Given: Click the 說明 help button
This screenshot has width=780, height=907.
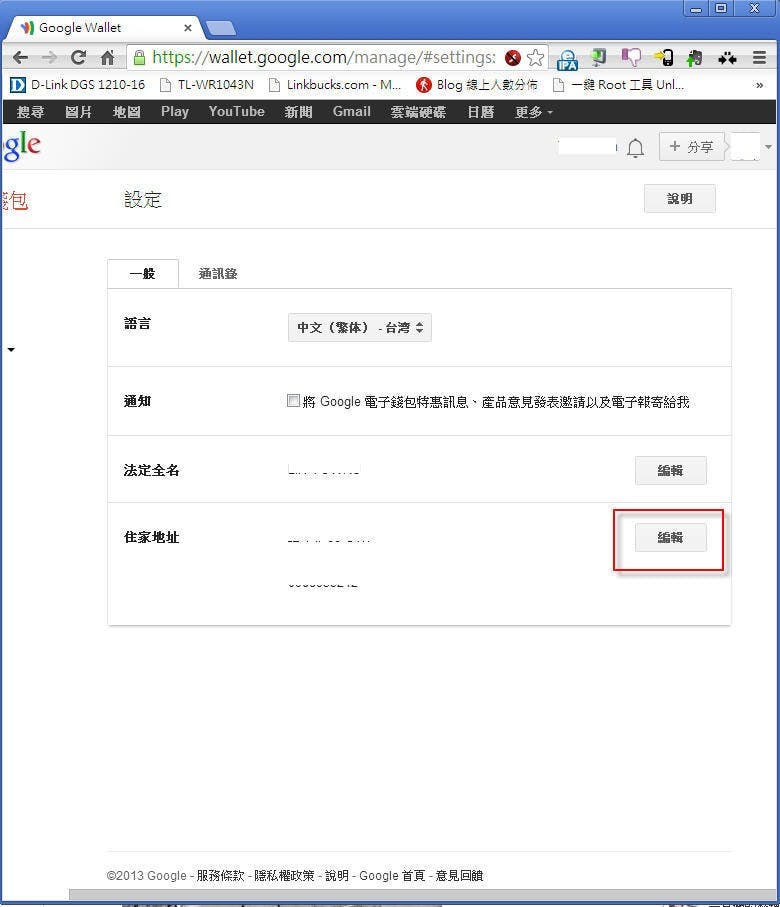Looking at the screenshot, I should pos(679,199).
